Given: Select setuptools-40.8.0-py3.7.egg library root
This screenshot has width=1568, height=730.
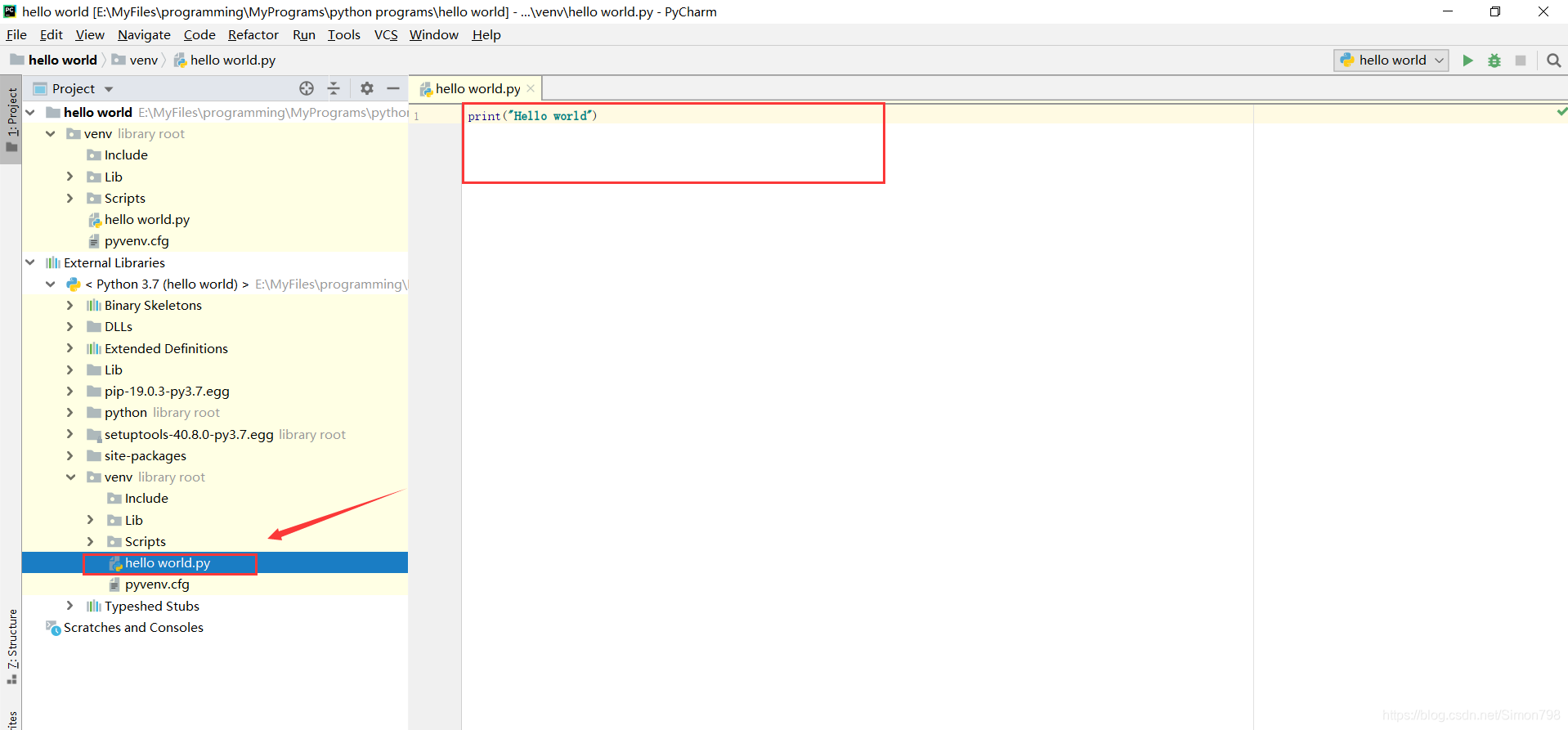Looking at the screenshot, I should tap(215, 434).
